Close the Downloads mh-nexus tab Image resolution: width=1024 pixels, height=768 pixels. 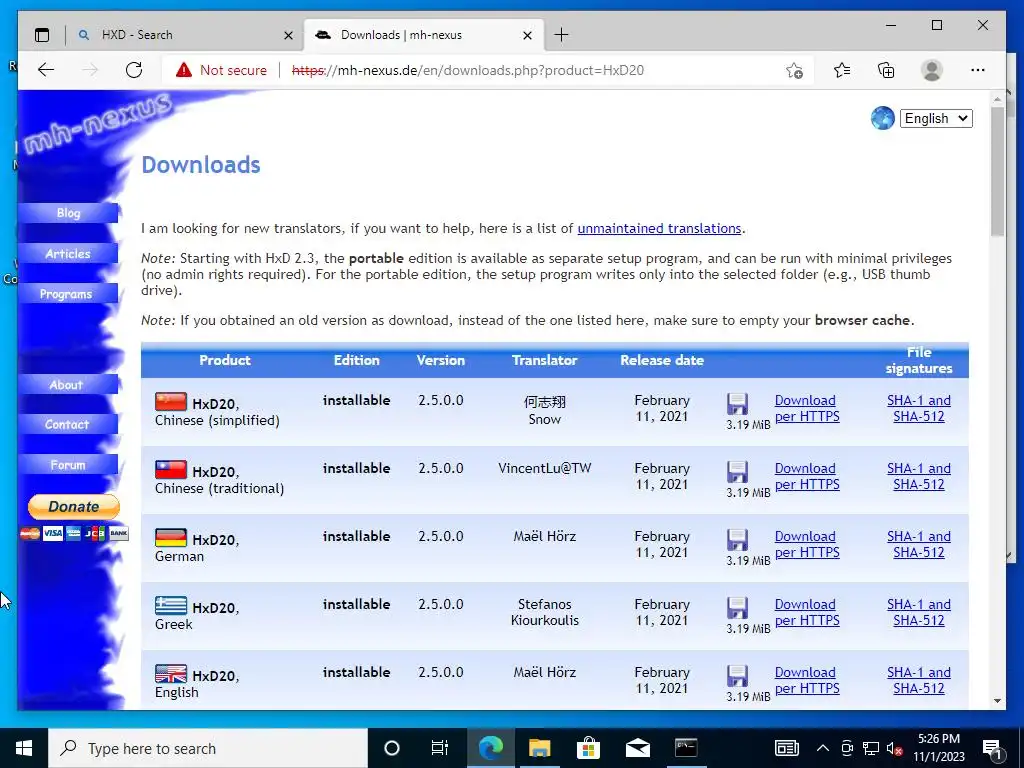528,35
